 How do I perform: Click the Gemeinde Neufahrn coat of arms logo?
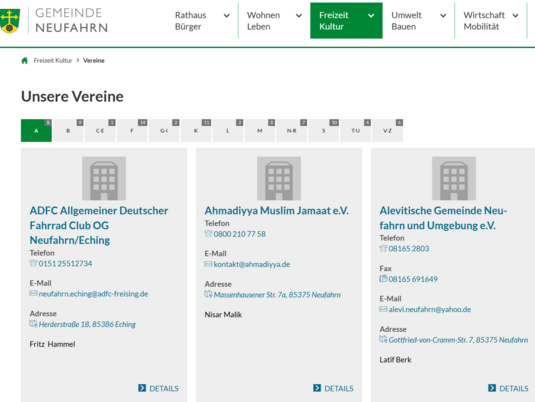pos(10,21)
